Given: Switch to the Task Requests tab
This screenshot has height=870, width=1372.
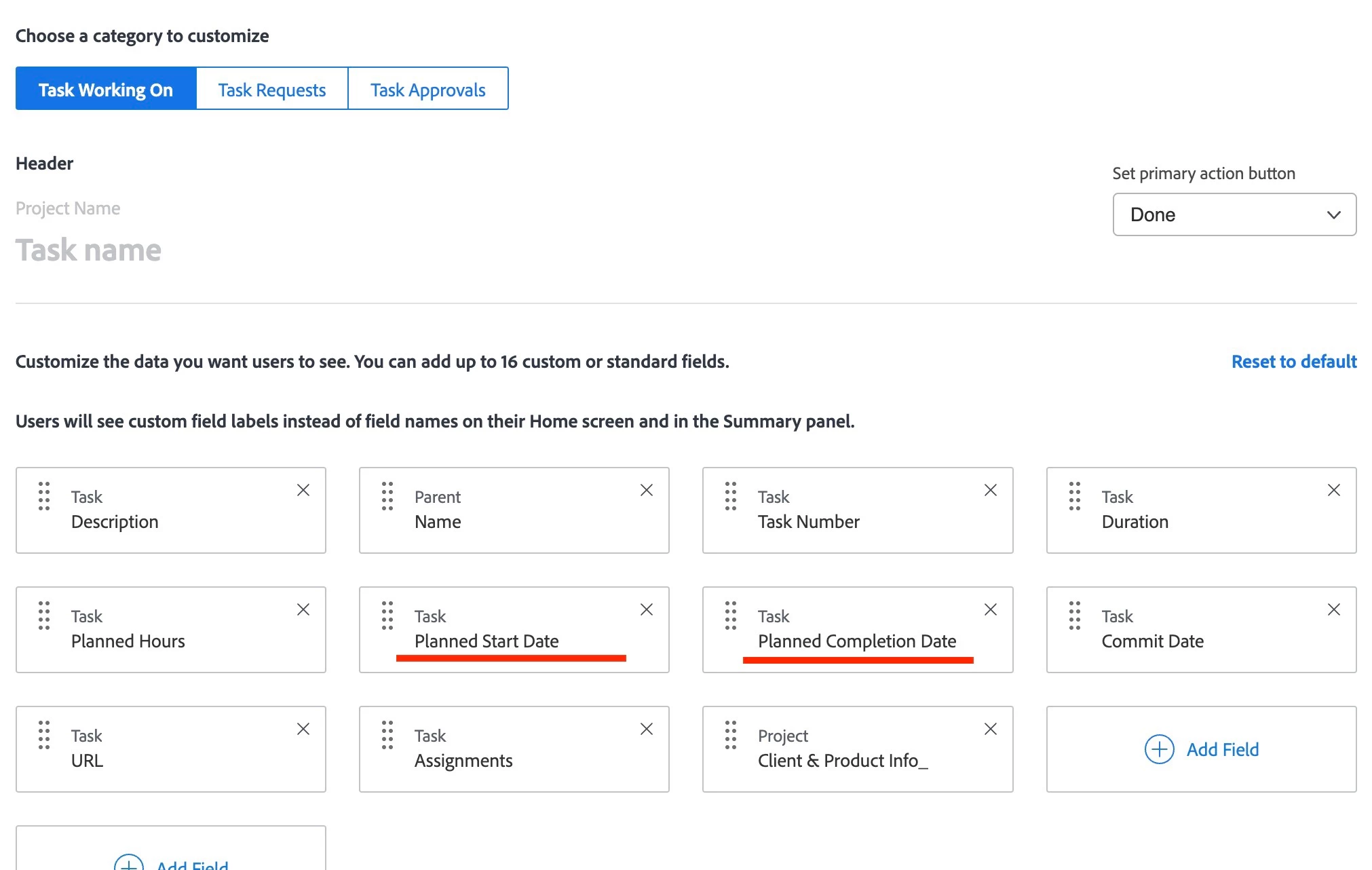Looking at the screenshot, I should (271, 89).
